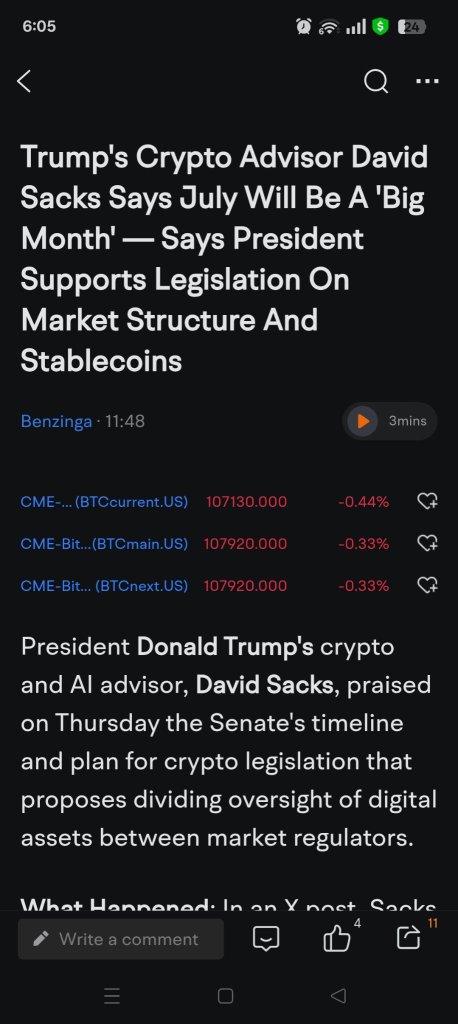
Task: Open the BTCmain.US futures ticker
Action: pos(104,543)
